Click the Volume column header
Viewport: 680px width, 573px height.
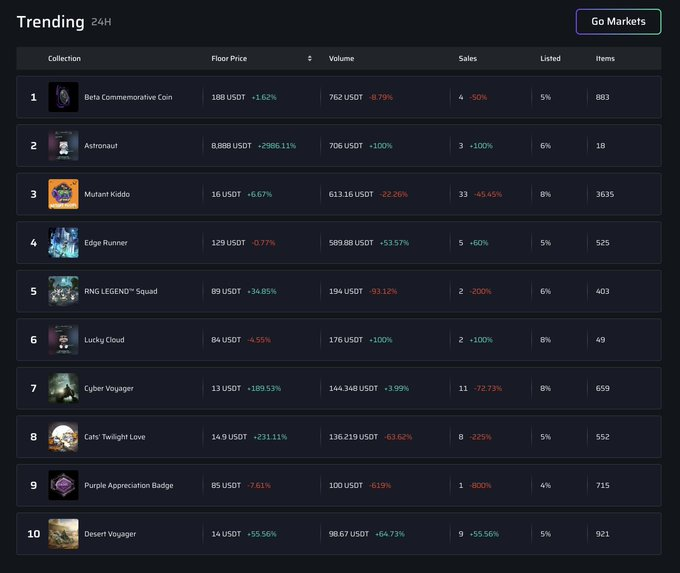click(x=341, y=59)
